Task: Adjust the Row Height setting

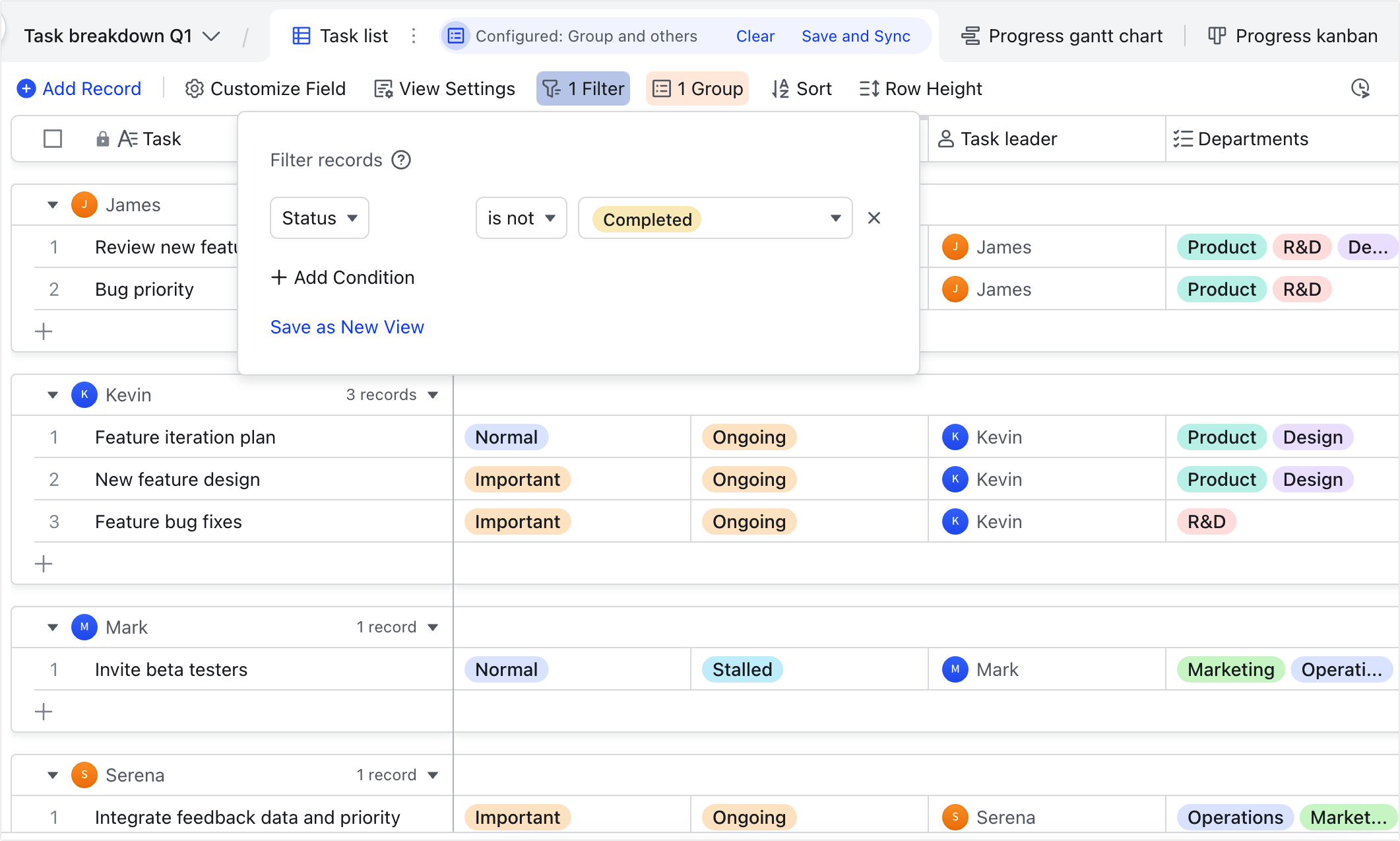Action: pyautogui.click(x=920, y=88)
